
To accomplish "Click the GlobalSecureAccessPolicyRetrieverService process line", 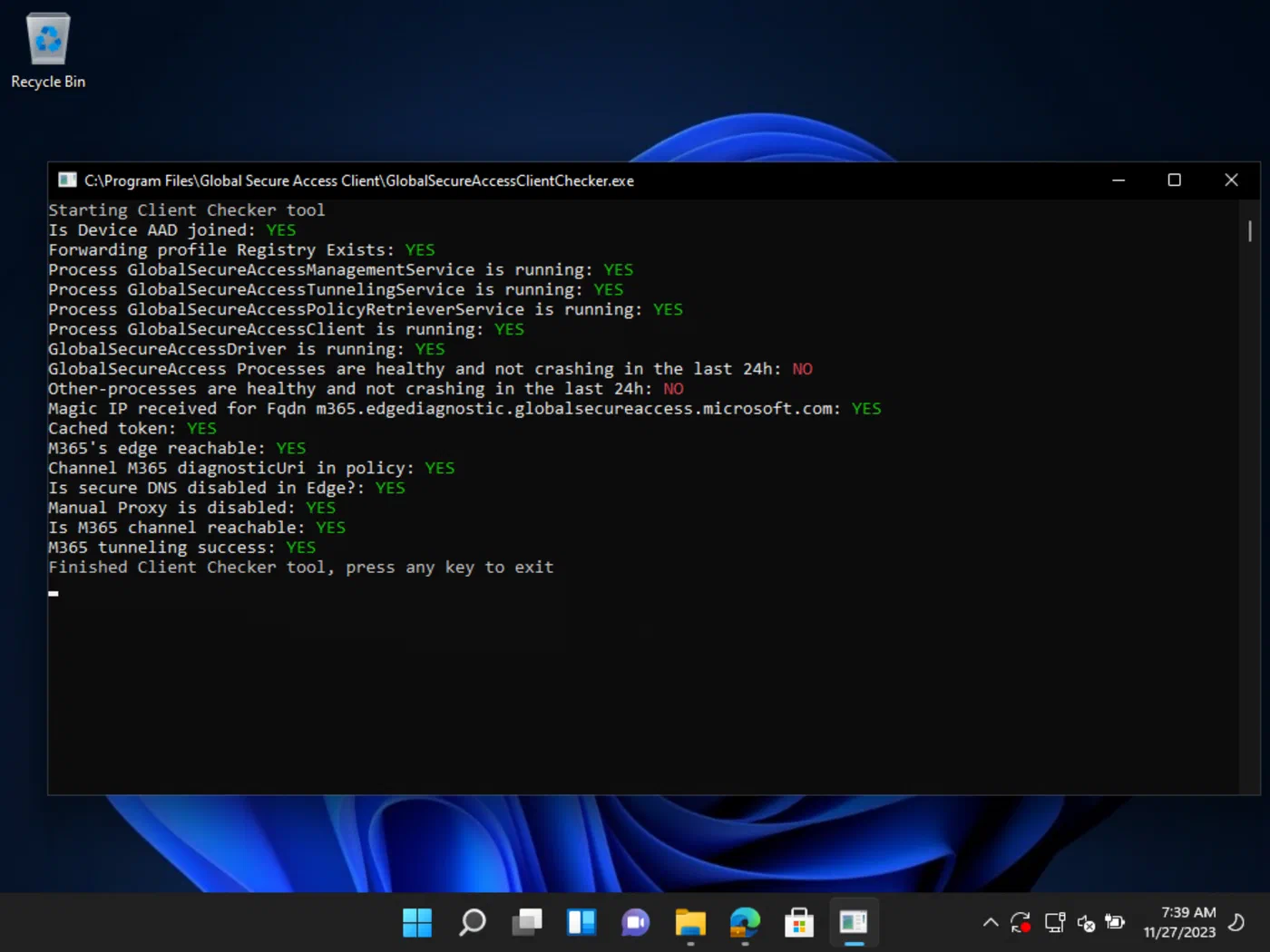I will [x=366, y=310].
